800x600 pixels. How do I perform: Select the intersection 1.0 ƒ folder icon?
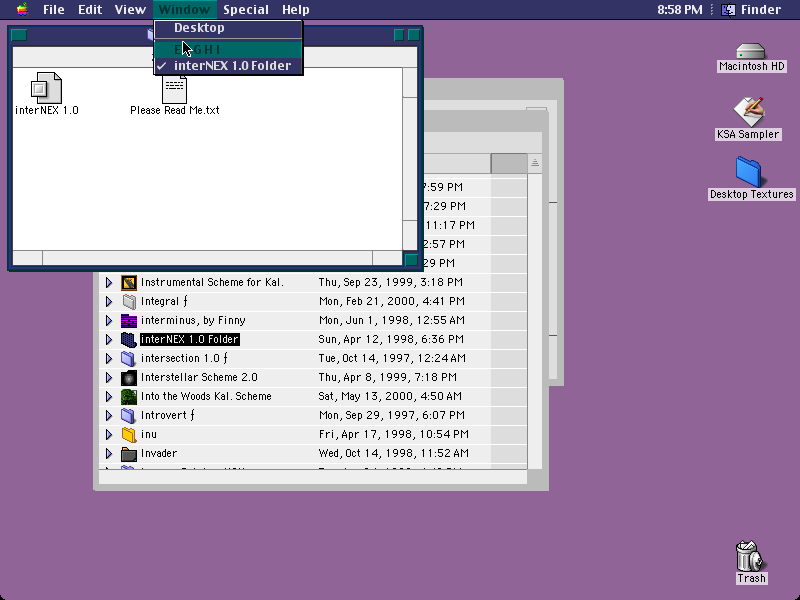[x=129, y=358]
